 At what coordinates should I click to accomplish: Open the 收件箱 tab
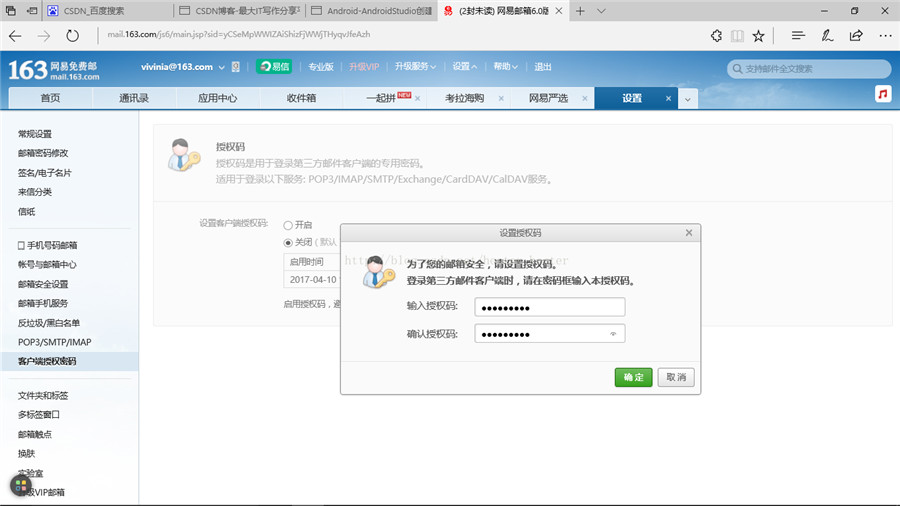point(301,98)
